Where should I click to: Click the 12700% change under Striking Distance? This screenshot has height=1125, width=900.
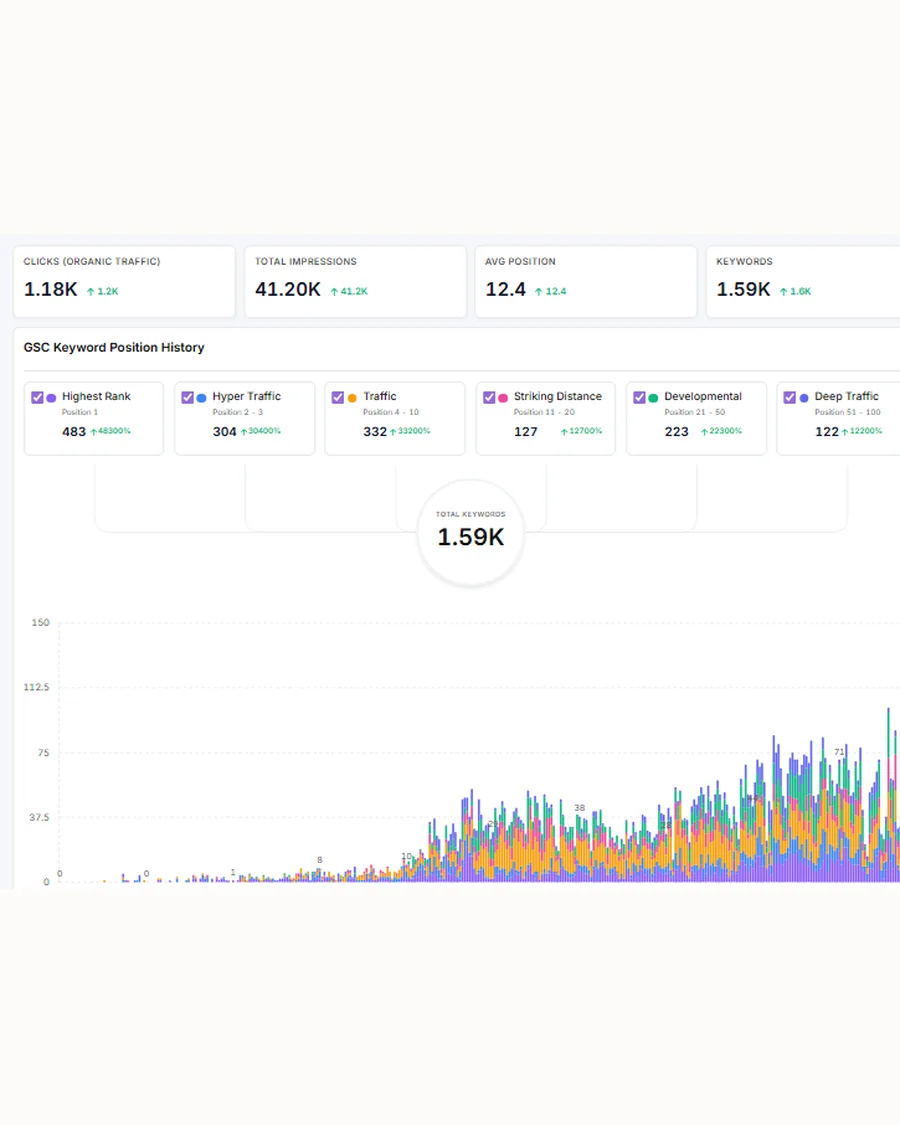click(586, 431)
